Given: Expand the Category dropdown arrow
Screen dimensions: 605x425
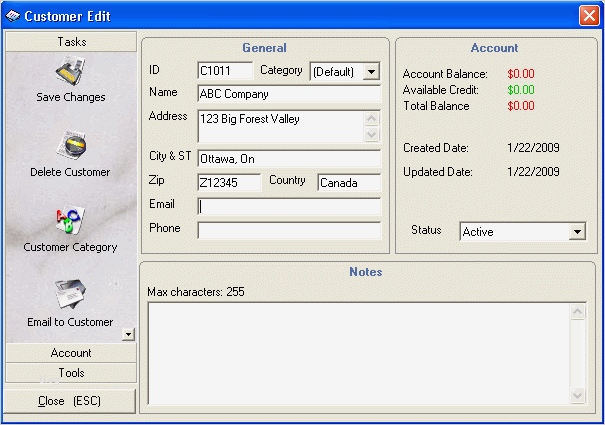Looking at the screenshot, I should pyautogui.click(x=372, y=71).
